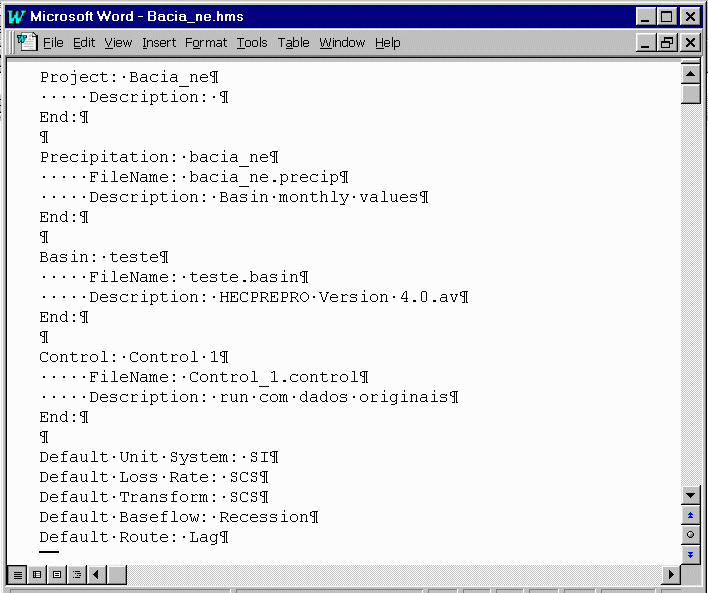Screen dimensions: 708x593
Task: Maximize the Microsoft Word application window
Action: [x=666, y=17]
